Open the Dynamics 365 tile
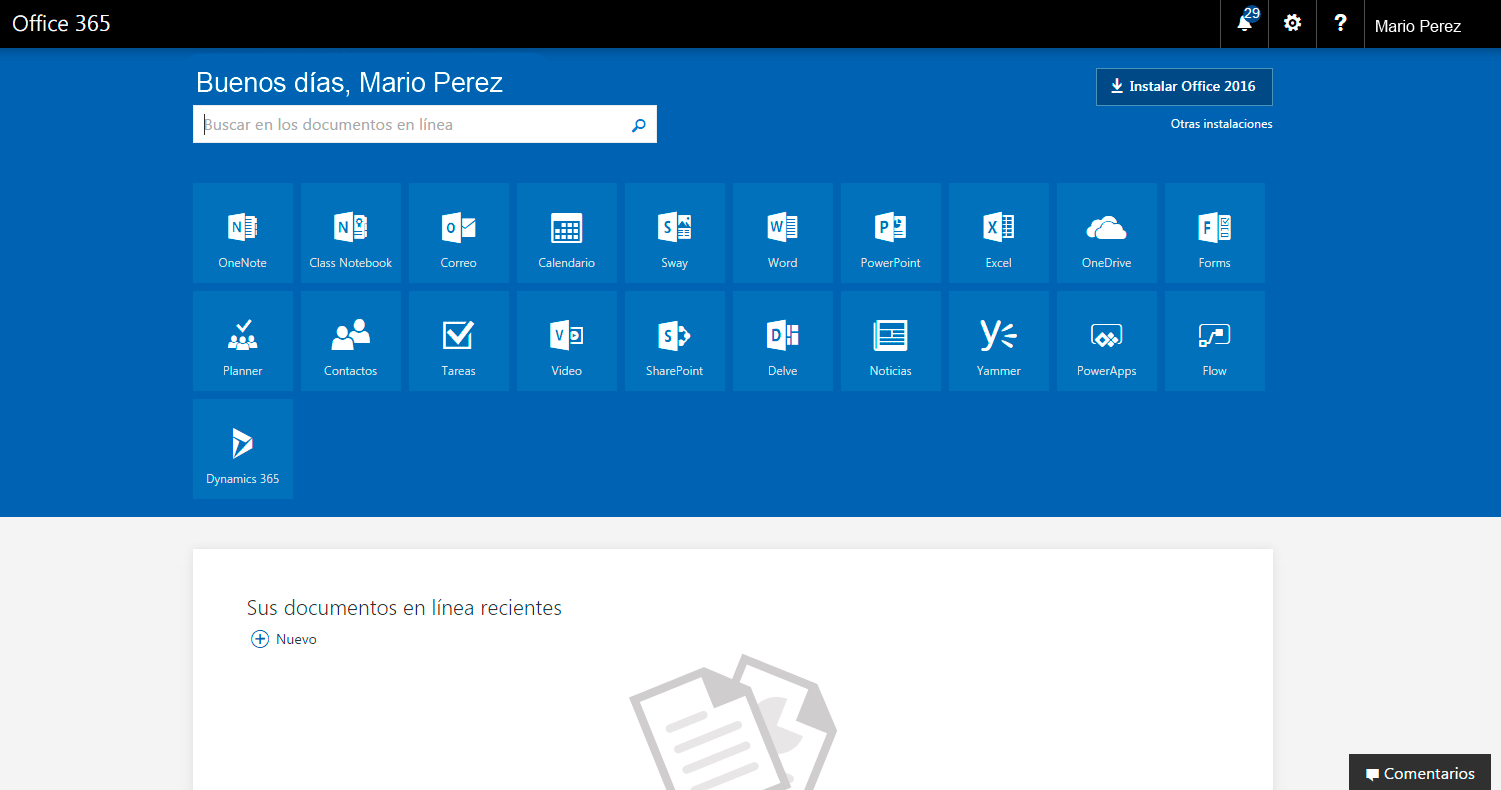 pos(243,449)
